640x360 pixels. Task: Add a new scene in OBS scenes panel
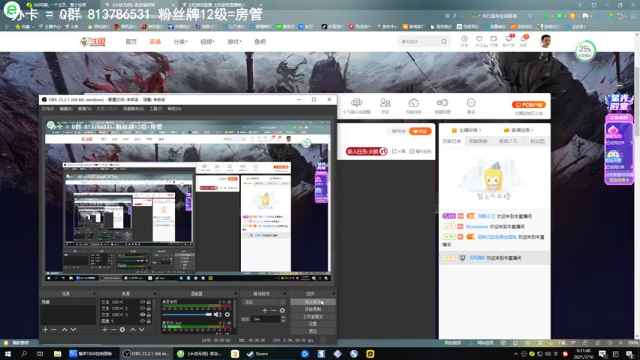click(x=45, y=329)
